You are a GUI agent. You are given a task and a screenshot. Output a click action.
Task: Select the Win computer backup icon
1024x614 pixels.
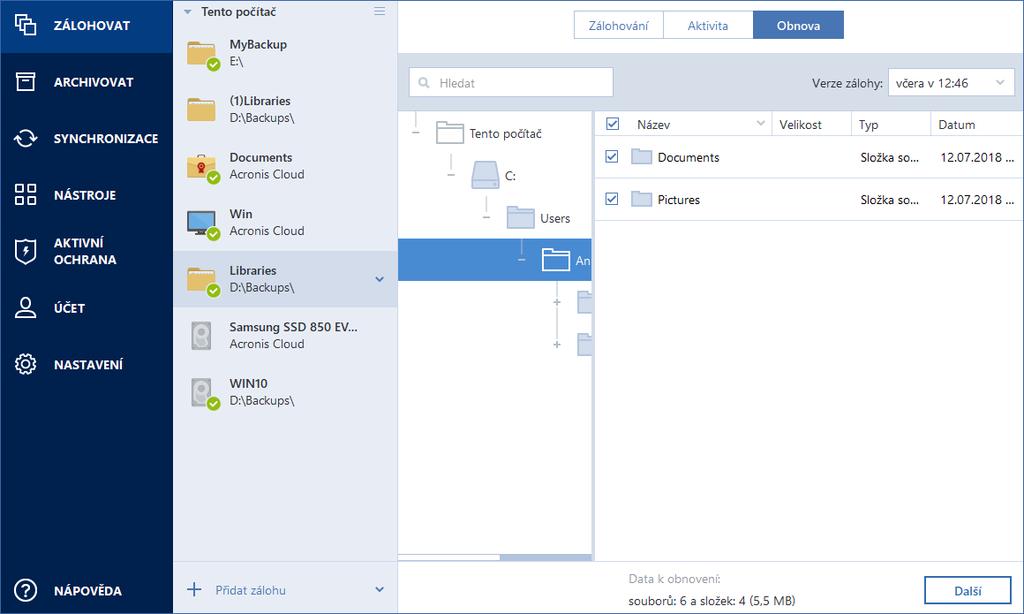coord(202,224)
